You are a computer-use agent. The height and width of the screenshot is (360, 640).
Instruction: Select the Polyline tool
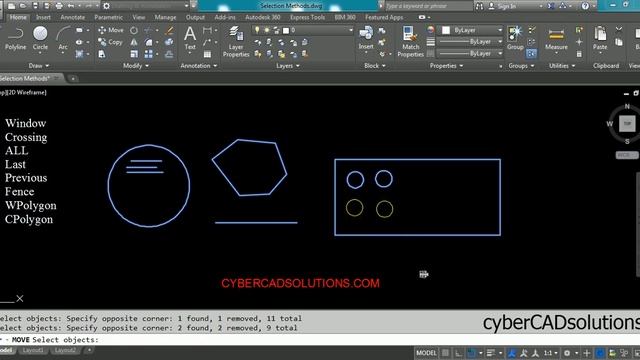[x=16, y=38]
